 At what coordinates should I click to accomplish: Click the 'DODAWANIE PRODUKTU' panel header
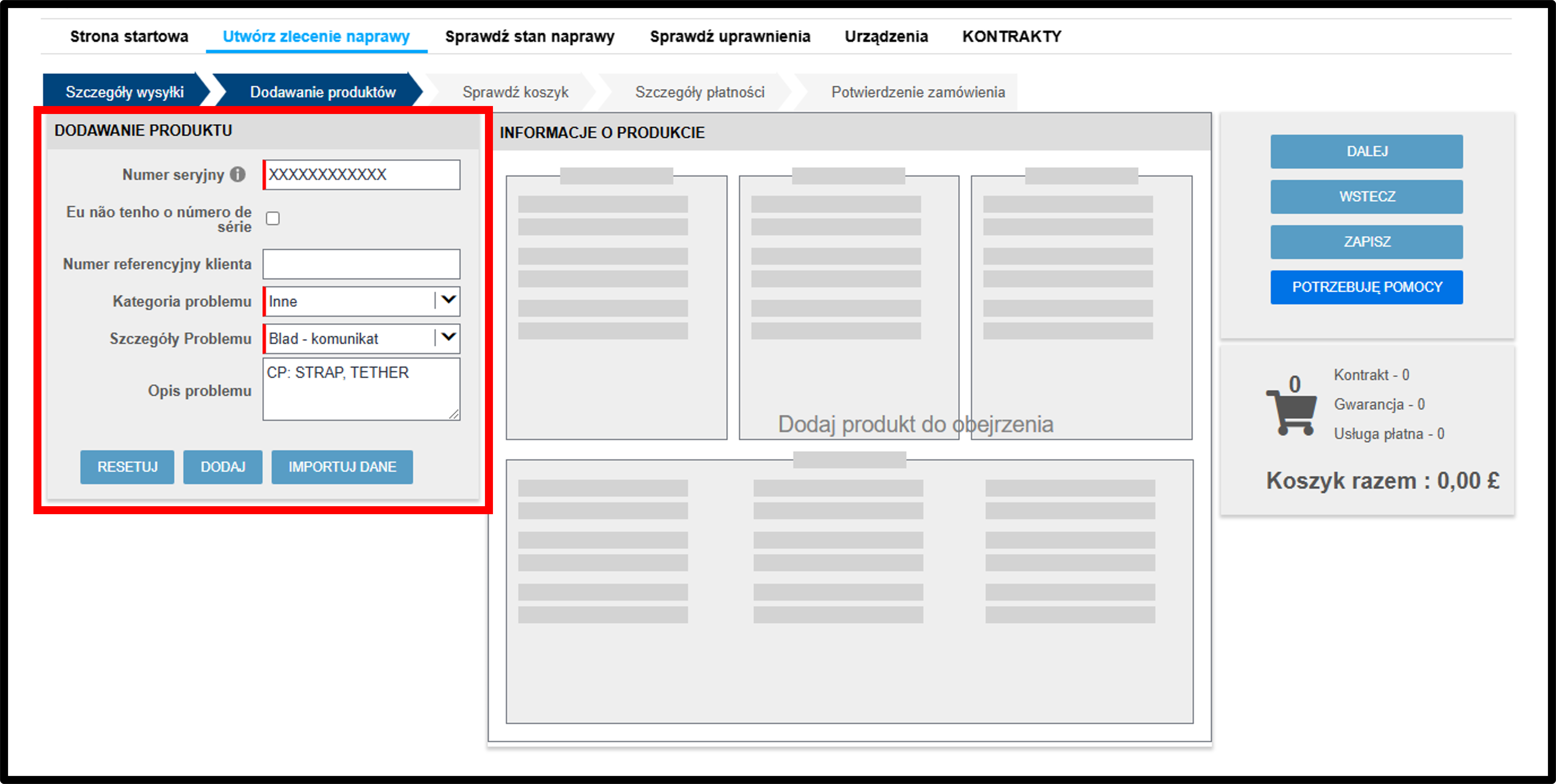coord(143,130)
